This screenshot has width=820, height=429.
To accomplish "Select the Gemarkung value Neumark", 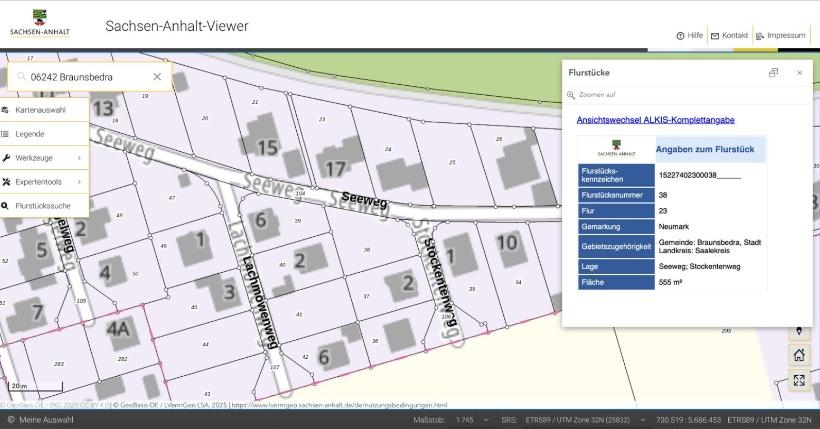I will 674,227.
